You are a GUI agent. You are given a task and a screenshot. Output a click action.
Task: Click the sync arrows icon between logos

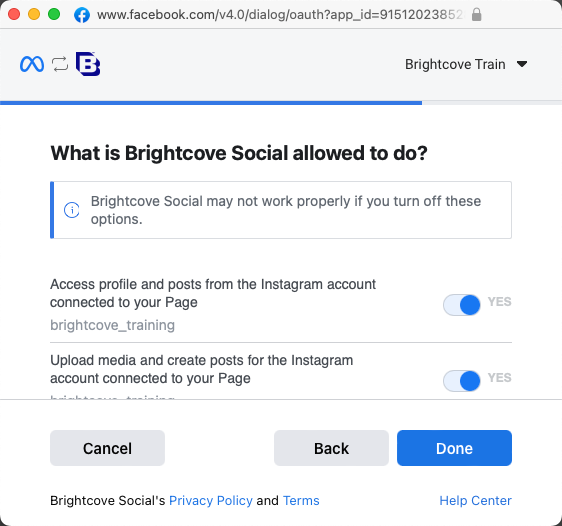60,64
